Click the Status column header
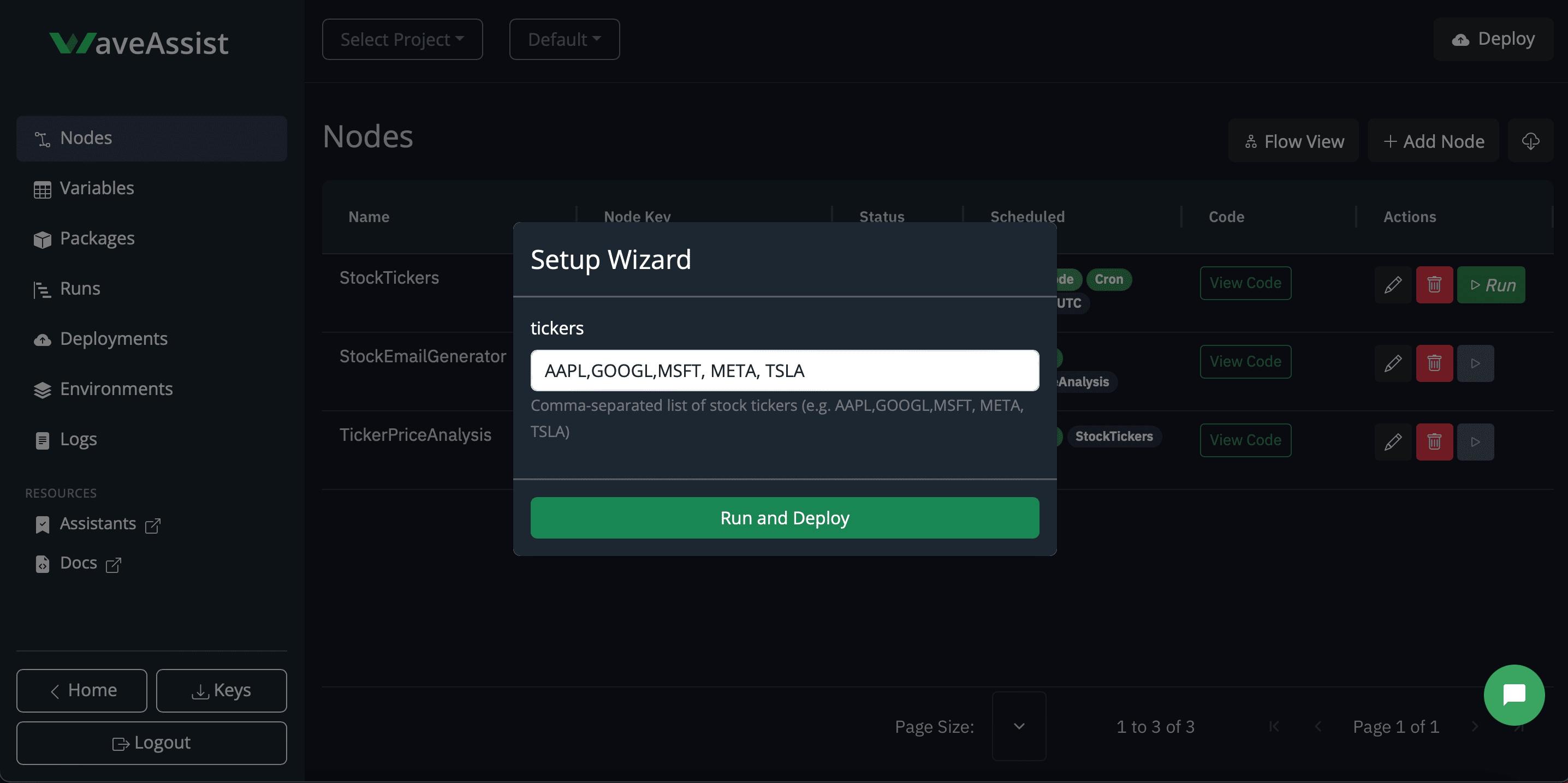1568x783 pixels. pos(881,217)
